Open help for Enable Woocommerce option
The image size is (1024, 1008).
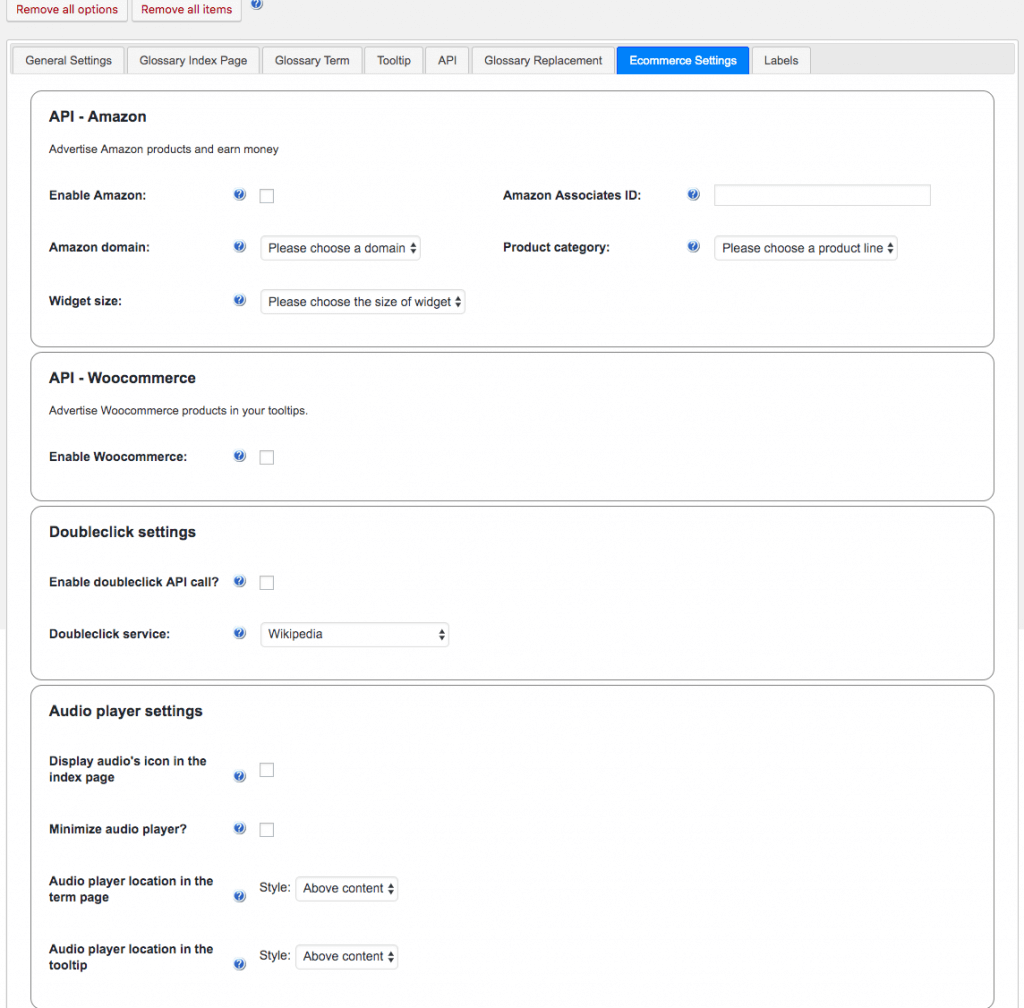239,457
